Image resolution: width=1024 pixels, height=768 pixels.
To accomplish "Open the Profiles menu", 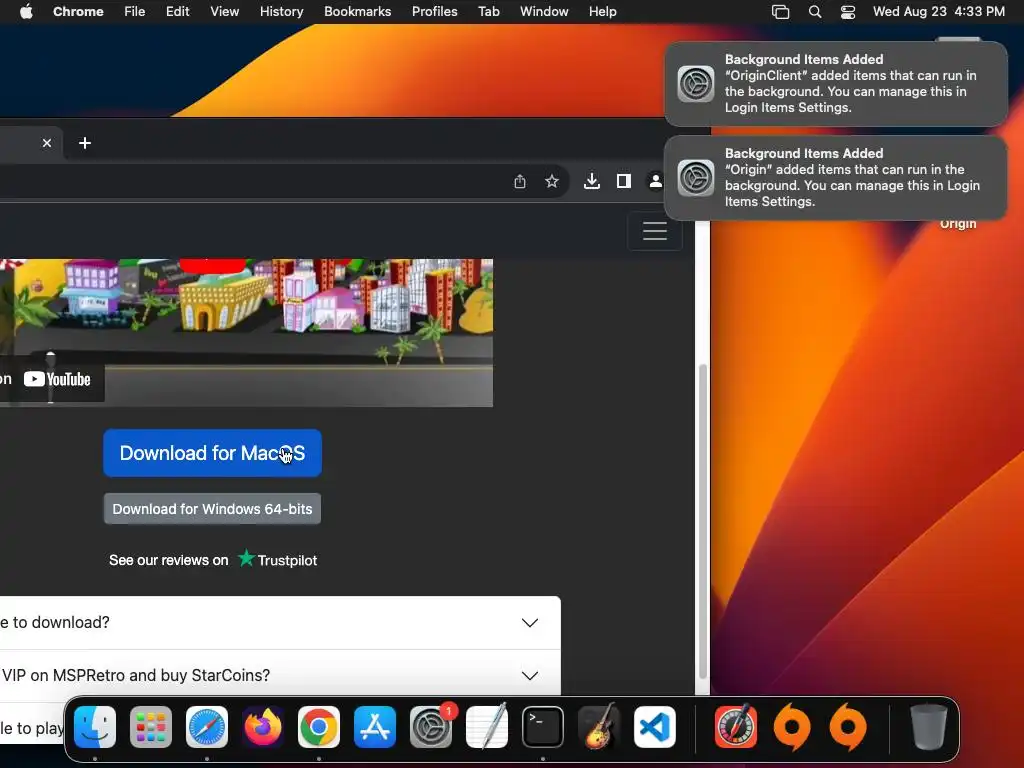I will (x=434, y=12).
